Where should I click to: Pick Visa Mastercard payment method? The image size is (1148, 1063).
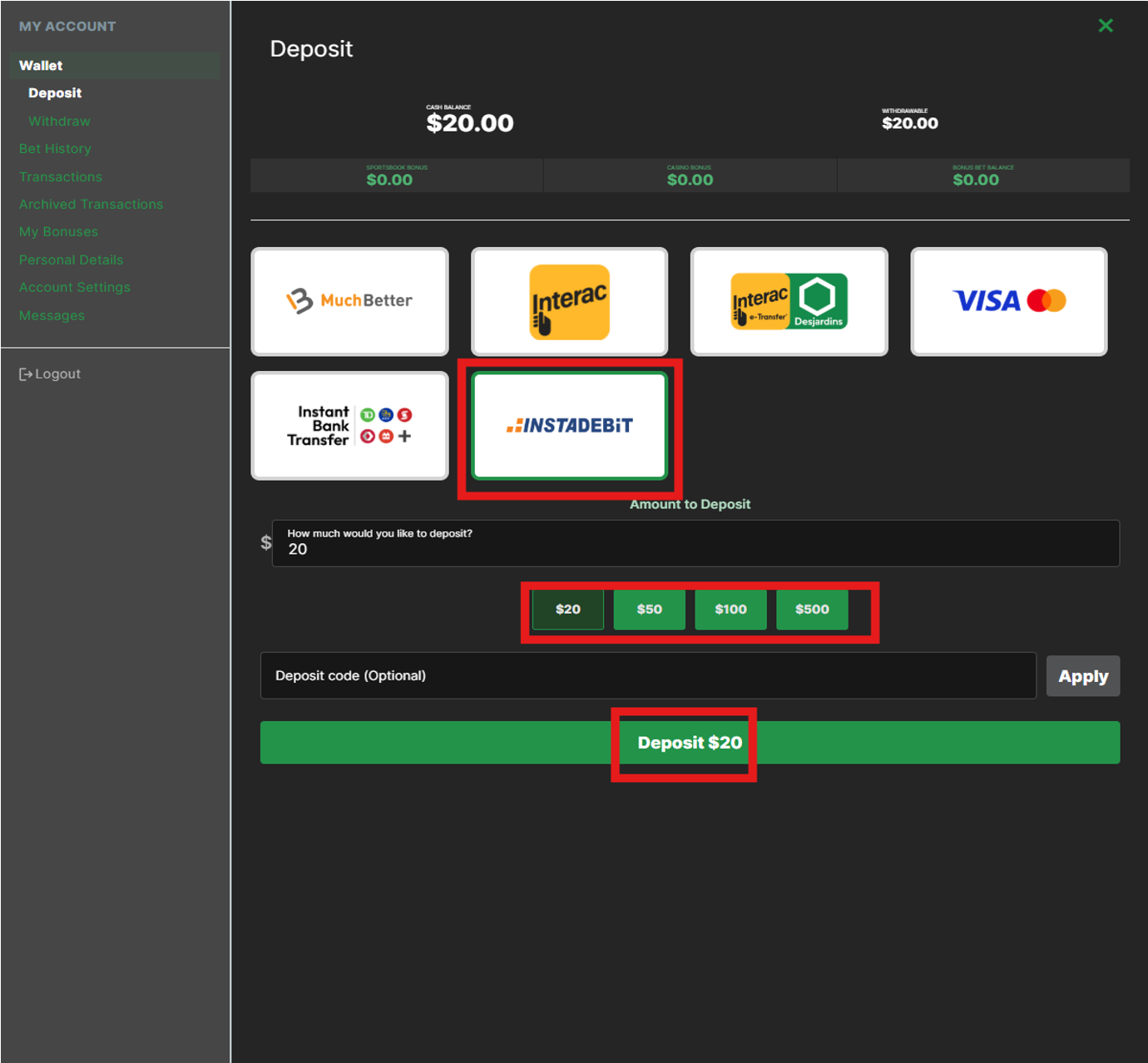pos(1008,301)
